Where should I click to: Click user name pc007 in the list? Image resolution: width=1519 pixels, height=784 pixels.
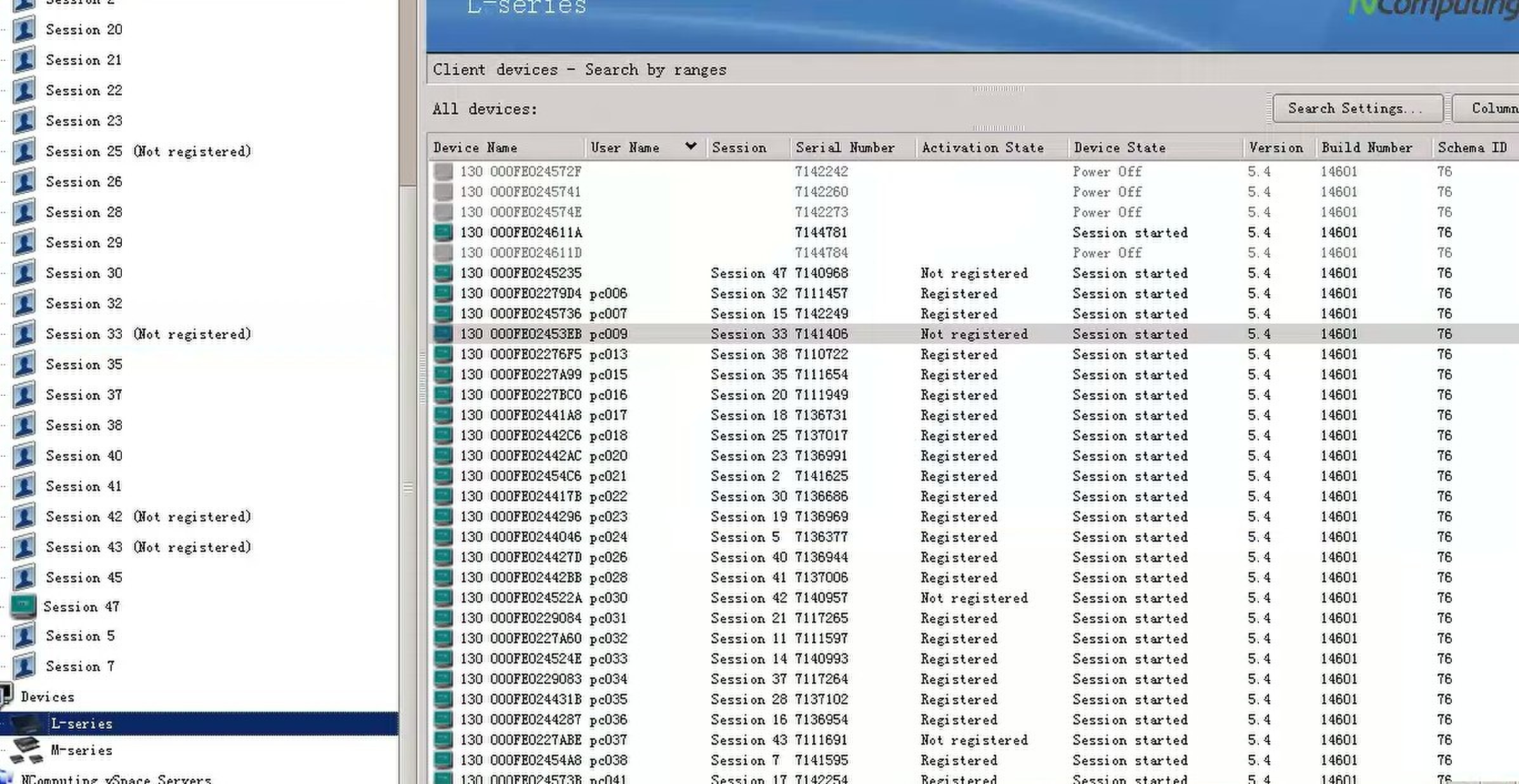coord(608,313)
